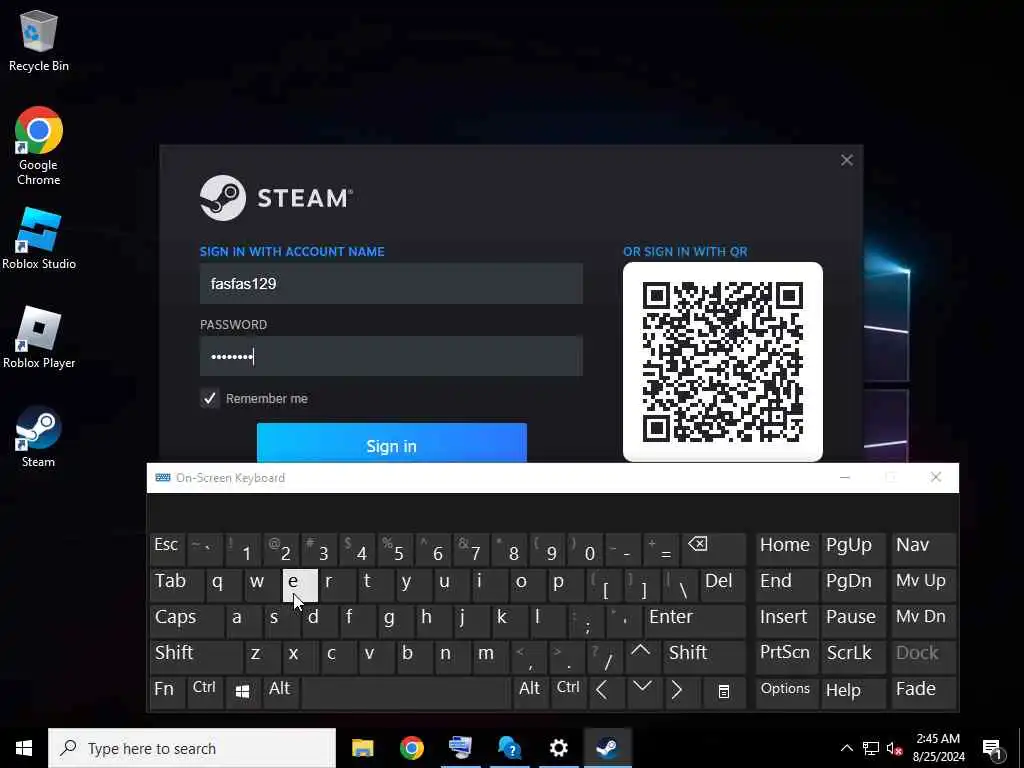Toggle the right Shift key
The height and width of the screenshot is (768, 1024).
click(x=705, y=656)
